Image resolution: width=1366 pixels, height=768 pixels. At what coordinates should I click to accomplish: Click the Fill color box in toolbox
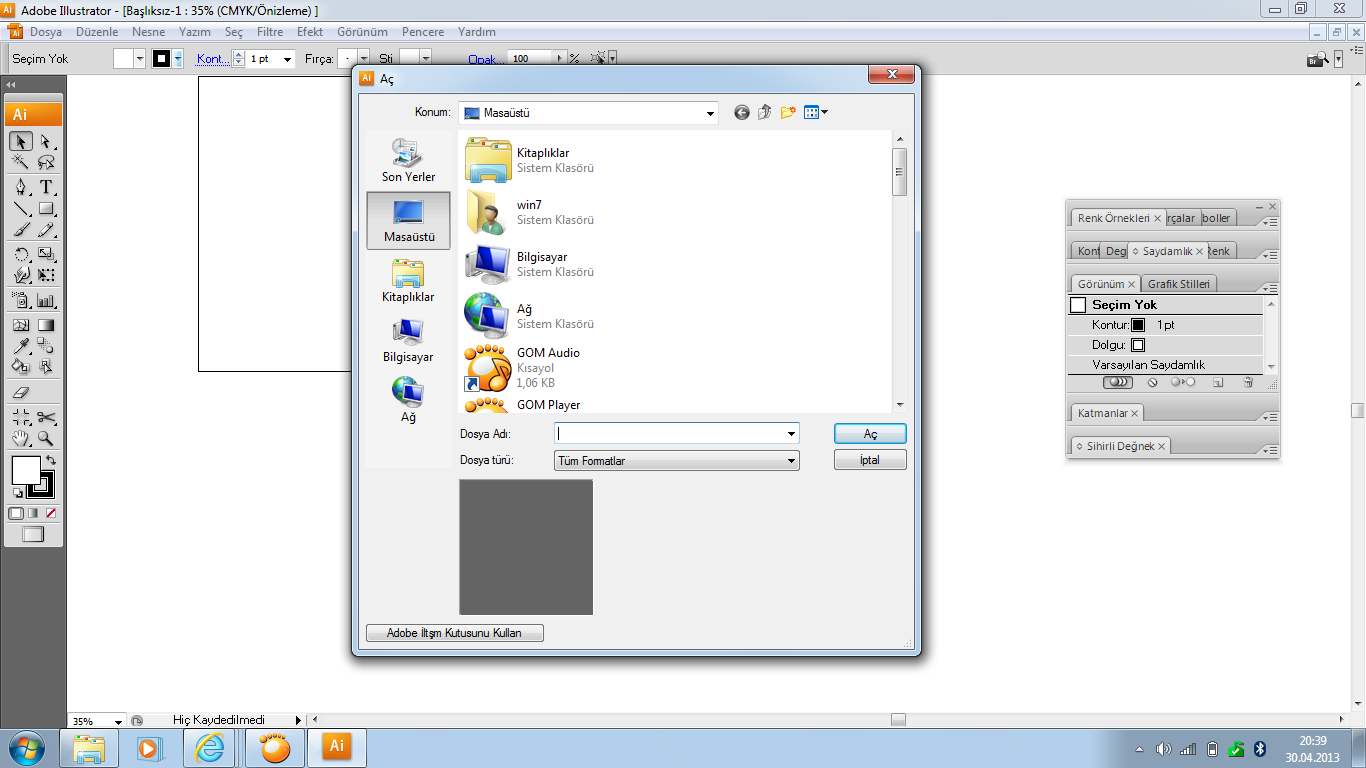click(26, 470)
